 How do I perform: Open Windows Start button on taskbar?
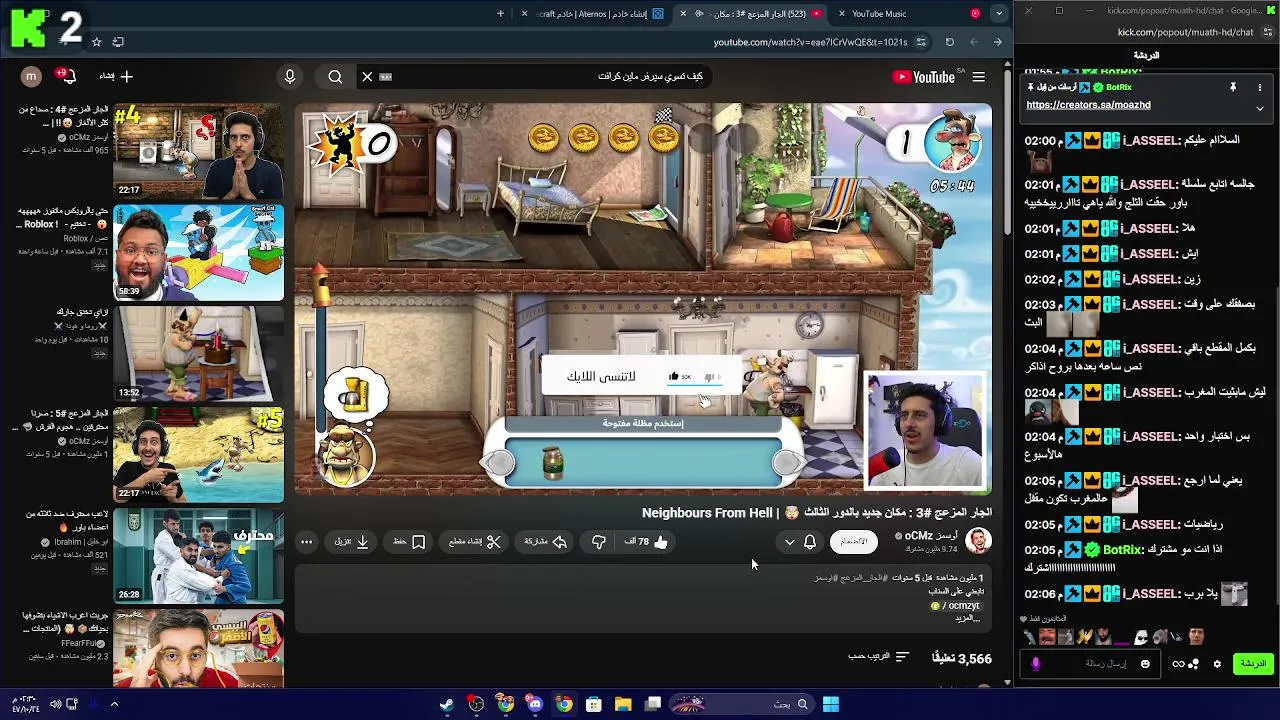tap(831, 704)
